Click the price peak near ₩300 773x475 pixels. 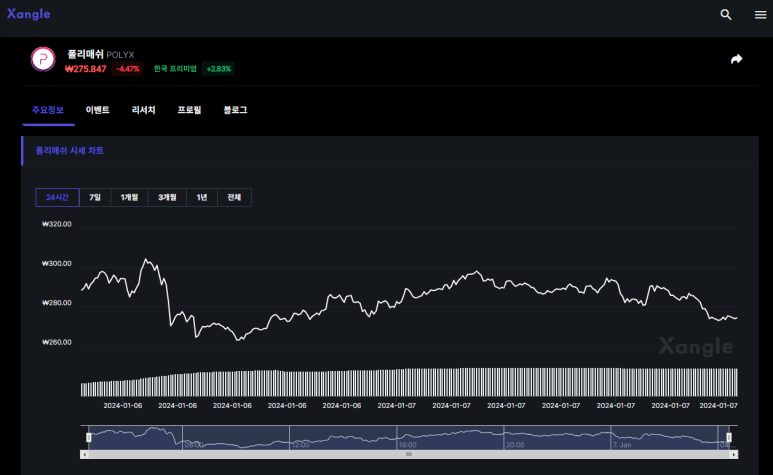click(146, 260)
